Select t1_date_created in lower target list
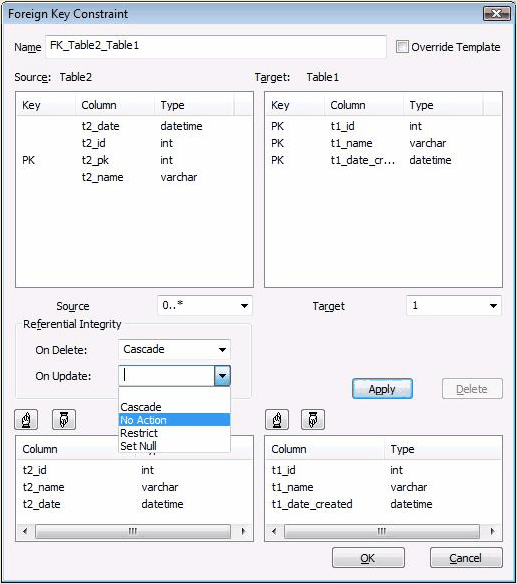Viewport: 517px width, 584px height. click(383, 504)
